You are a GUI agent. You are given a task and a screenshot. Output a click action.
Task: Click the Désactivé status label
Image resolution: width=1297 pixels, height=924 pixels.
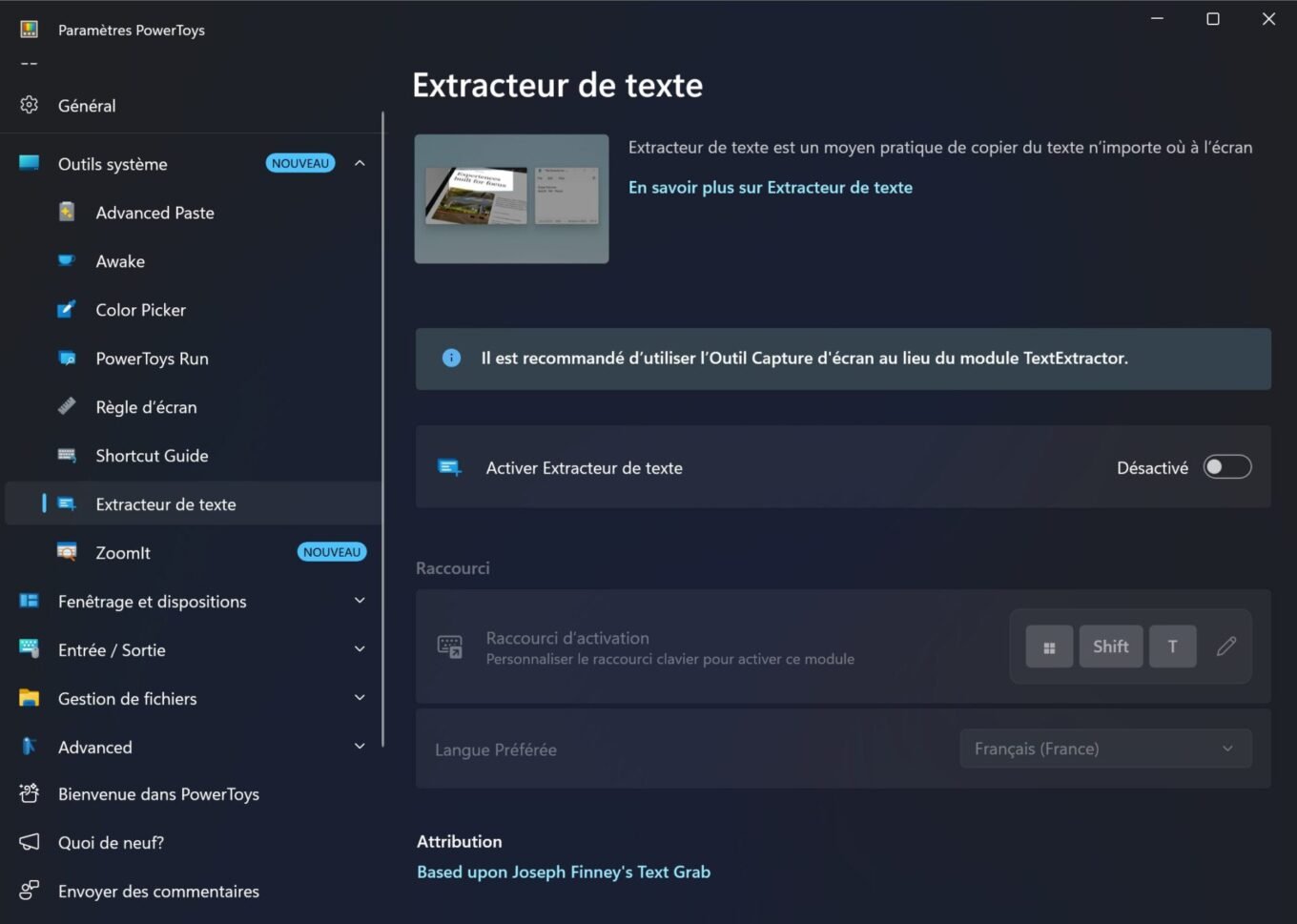pos(1152,467)
